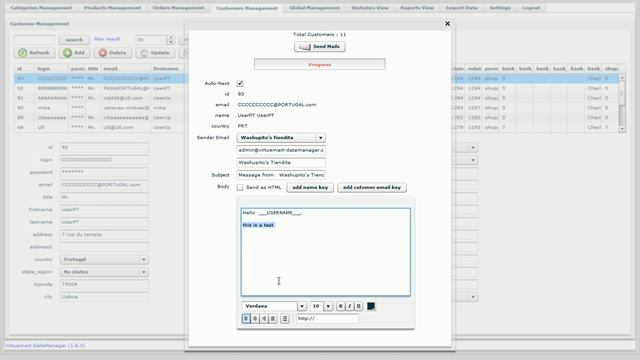Viewport: 640px width, 360px height.
Task: Click the Logout tab
Action: coord(531,8)
